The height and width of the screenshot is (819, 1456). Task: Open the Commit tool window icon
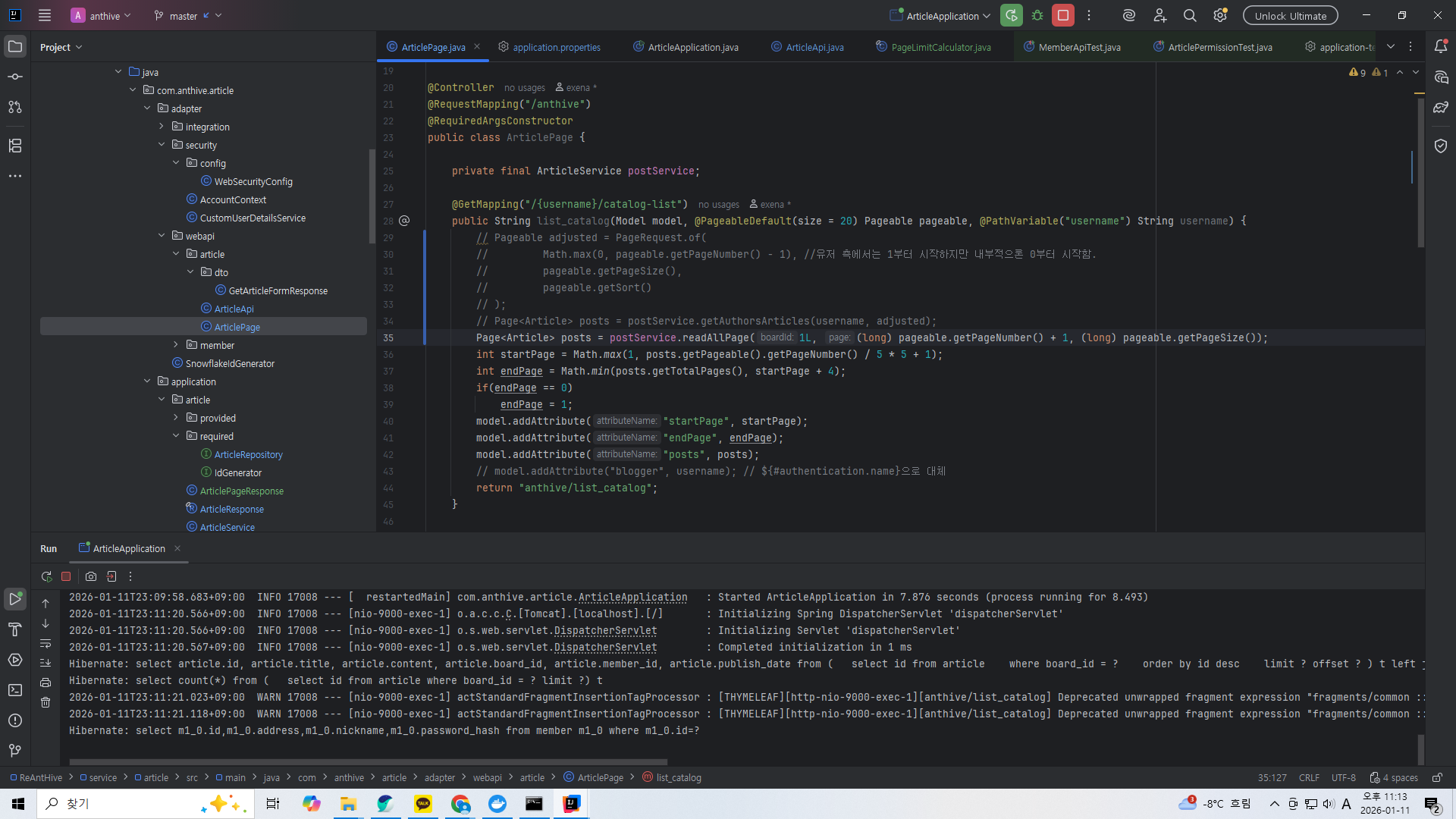pos(15,77)
